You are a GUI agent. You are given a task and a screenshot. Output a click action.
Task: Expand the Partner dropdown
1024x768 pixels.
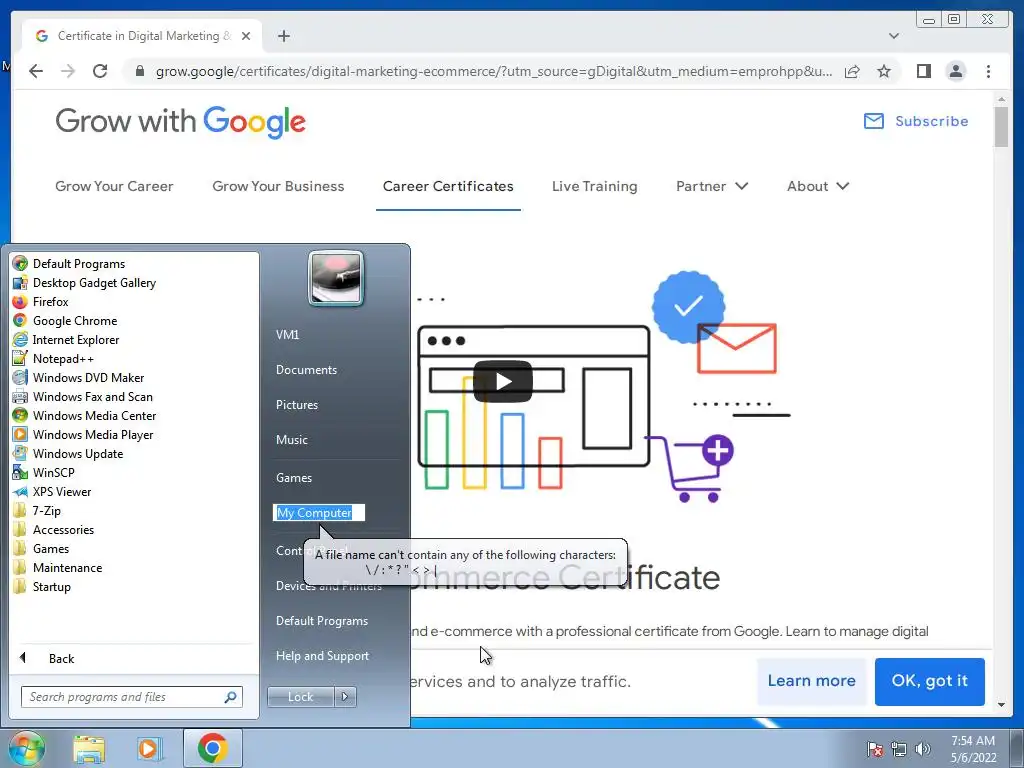[x=712, y=186]
